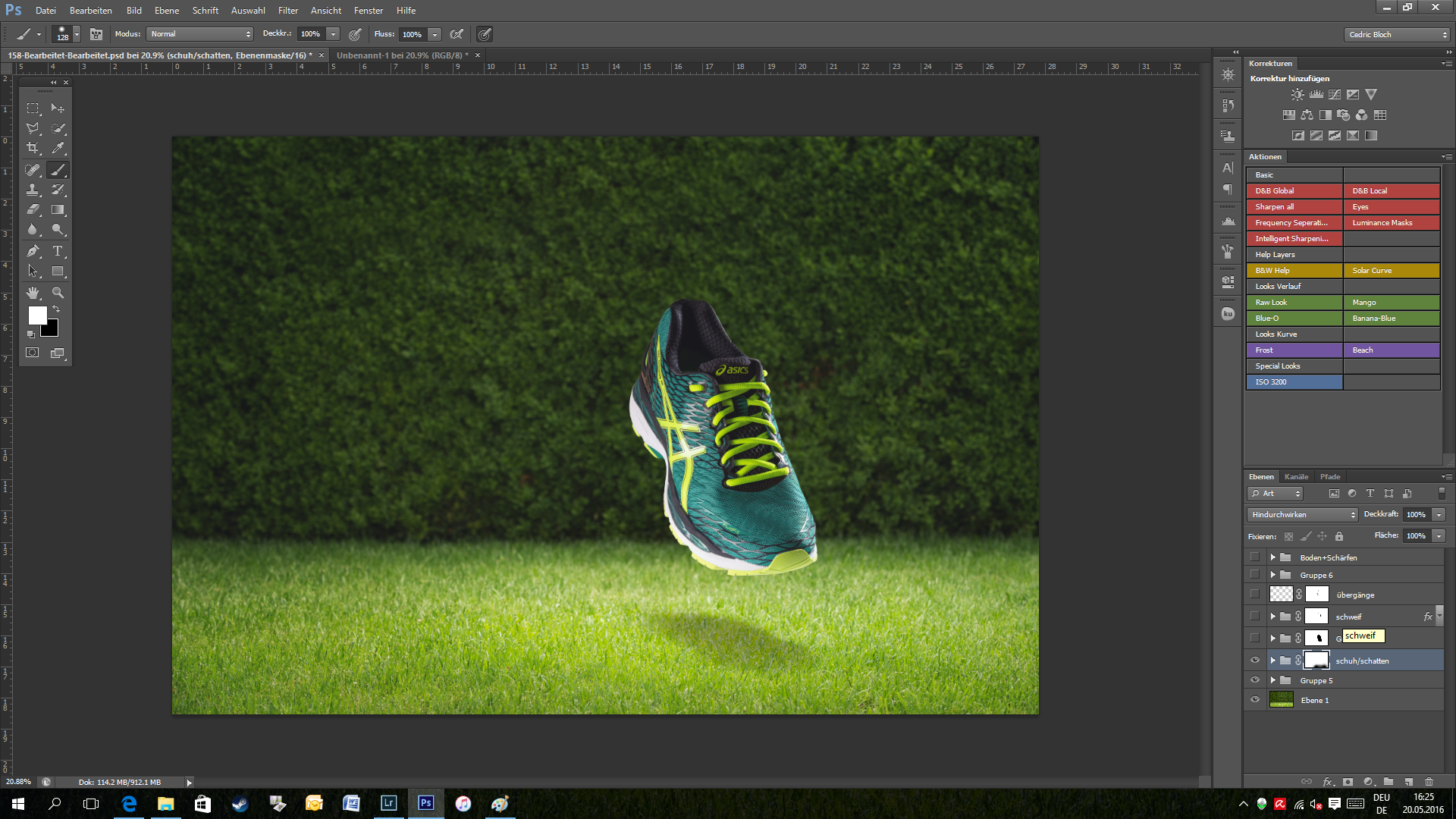The height and width of the screenshot is (819, 1456).
Task: Open the Auswahl menu
Action: [248, 11]
